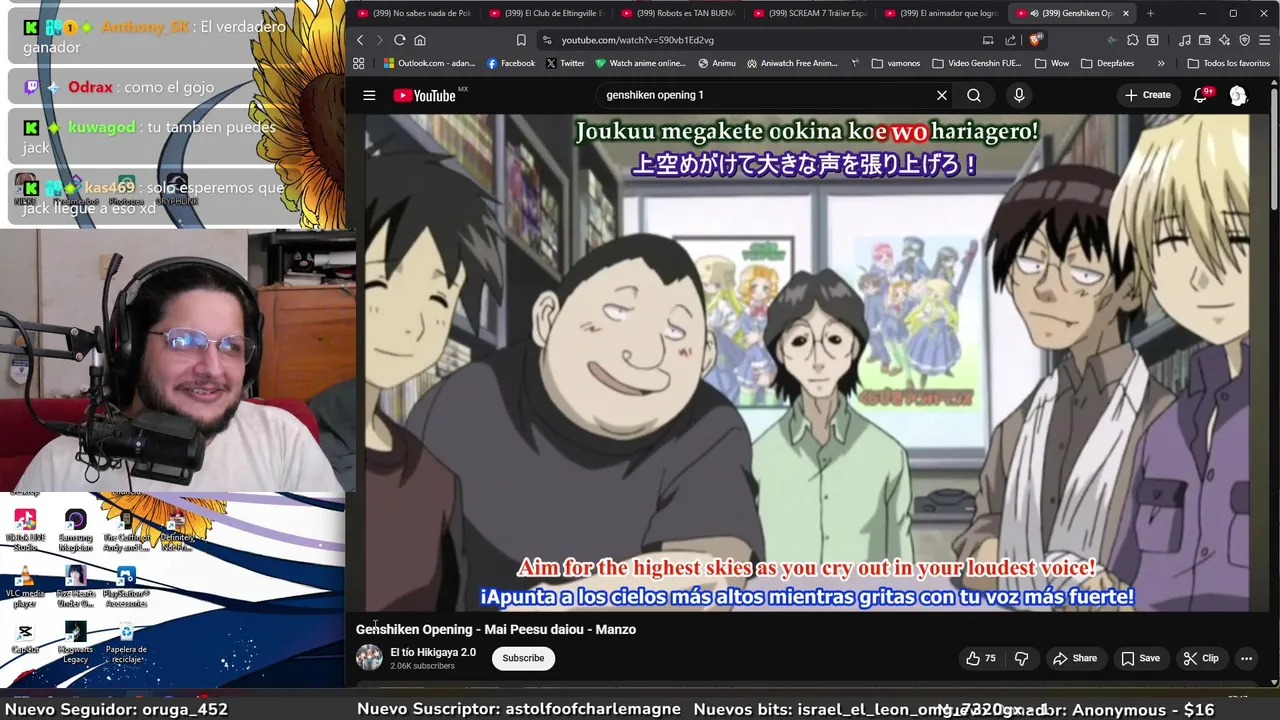Click the youtube.com address bar
Screen dimensions: 1280x720
(760, 40)
